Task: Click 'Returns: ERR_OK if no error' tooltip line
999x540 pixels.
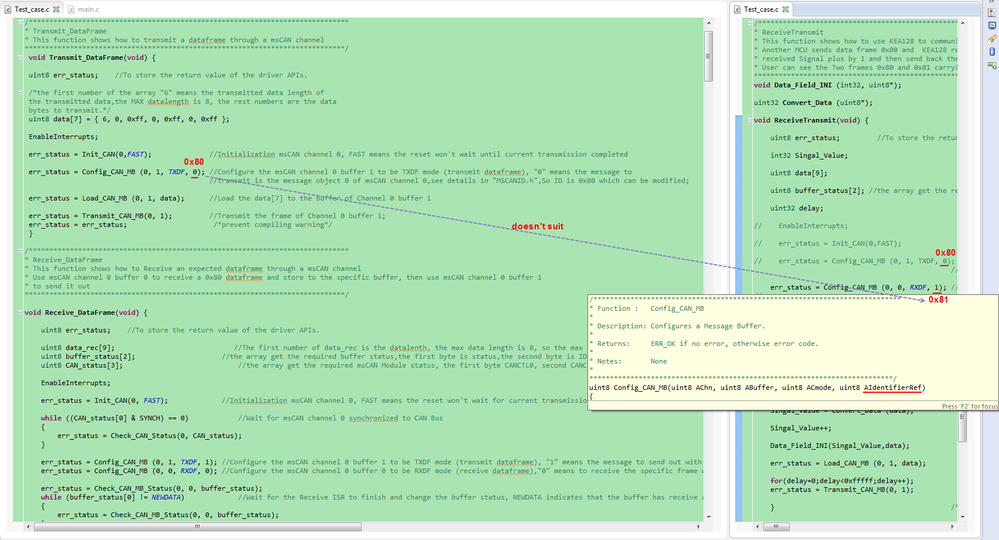Action: [708, 344]
